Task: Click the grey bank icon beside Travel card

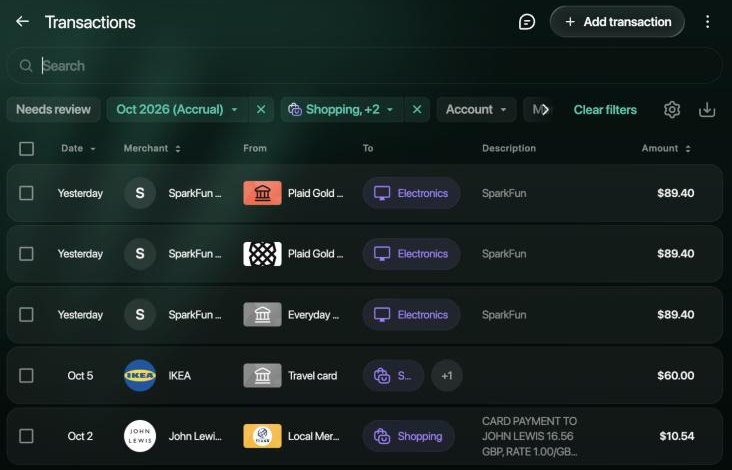Action: [x=262, y=375]
